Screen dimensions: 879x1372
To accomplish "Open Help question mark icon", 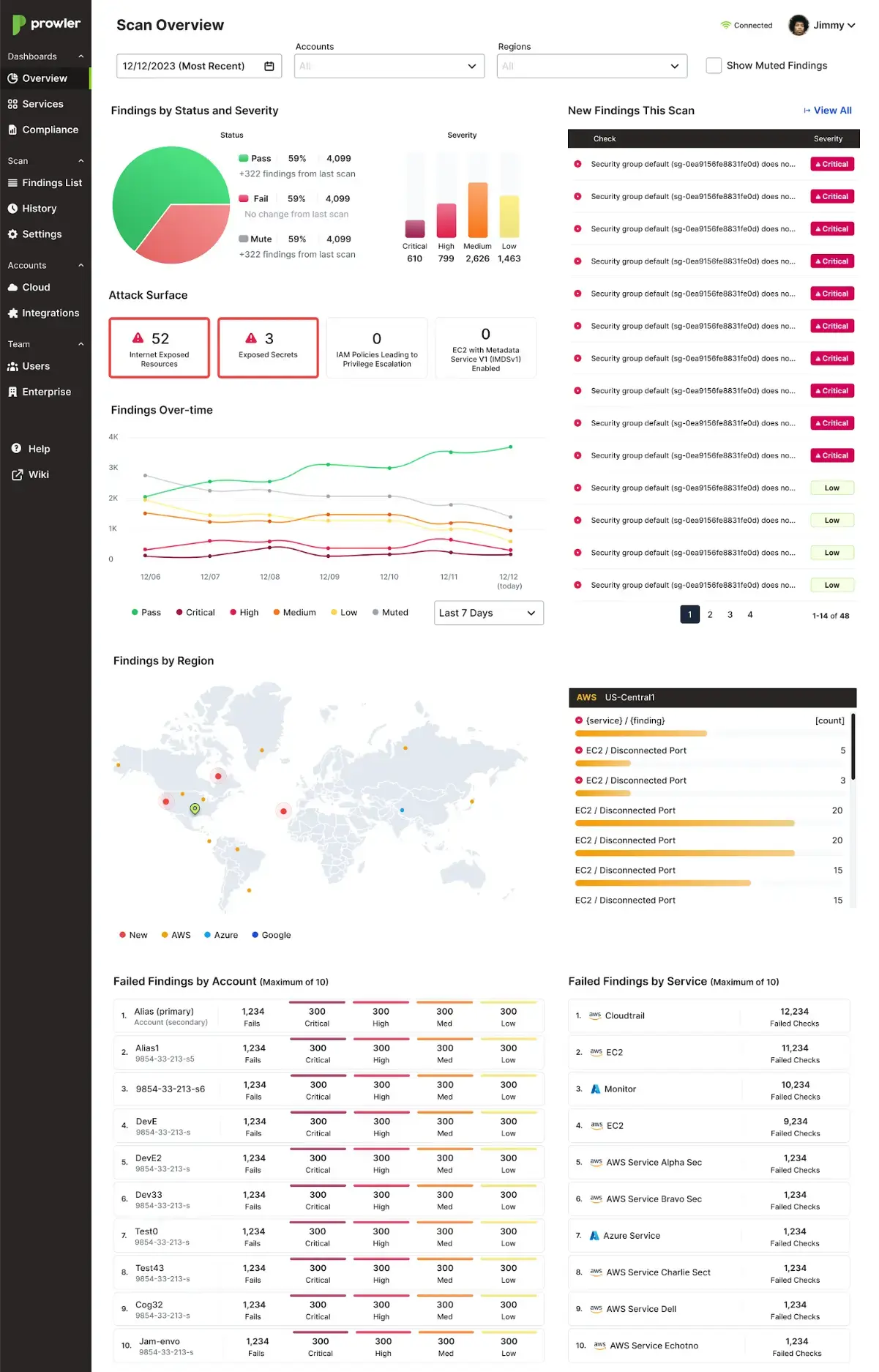I will (17, 449).
